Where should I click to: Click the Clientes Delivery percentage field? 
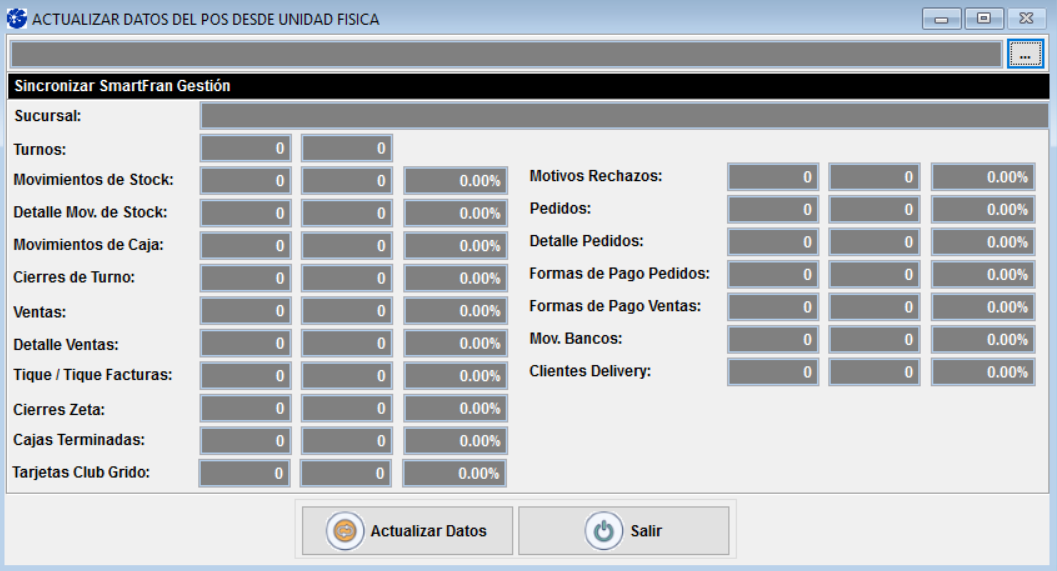click(x=983, y=372)
